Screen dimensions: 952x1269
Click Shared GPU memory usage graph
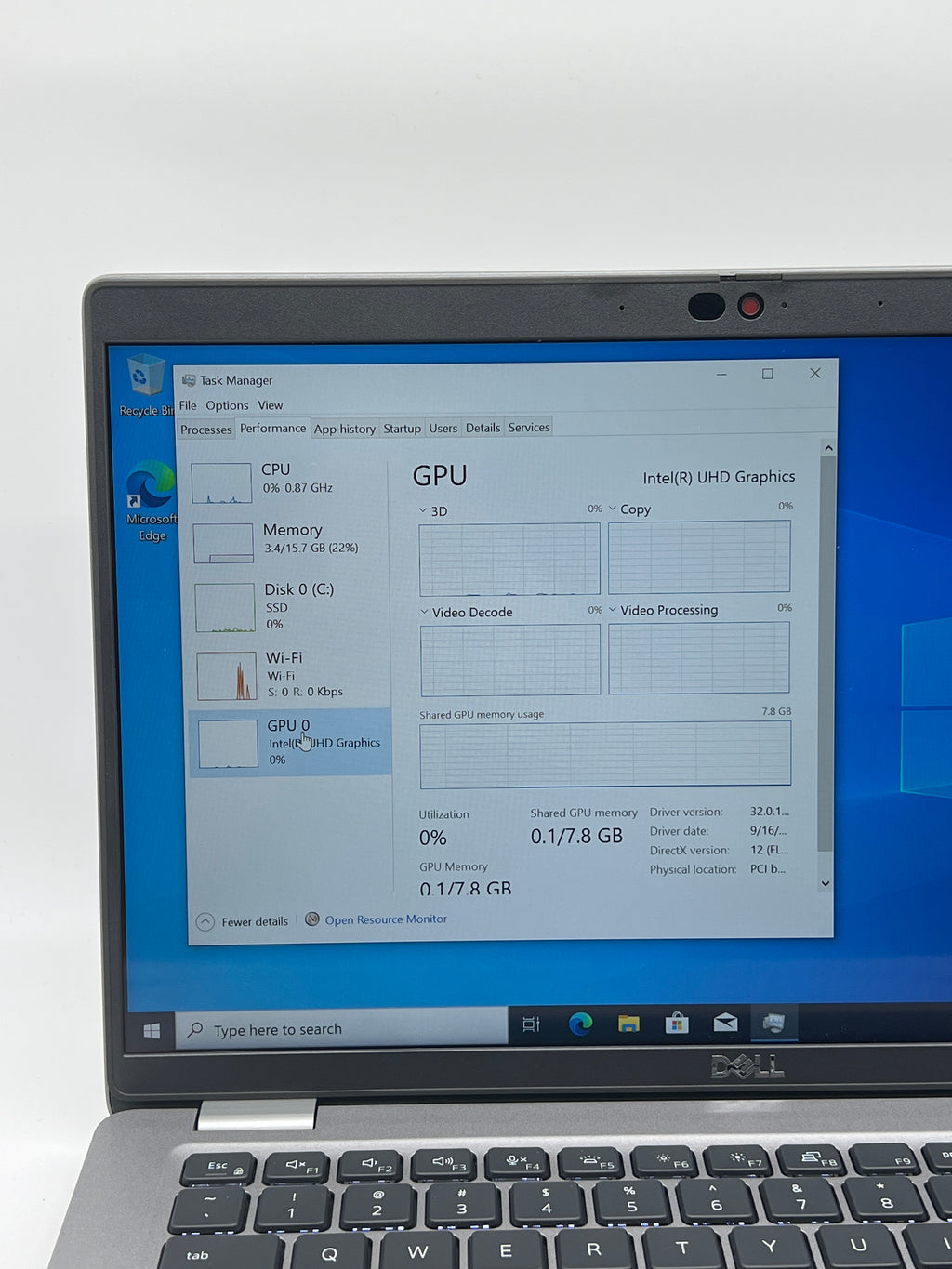pos(605,755)
